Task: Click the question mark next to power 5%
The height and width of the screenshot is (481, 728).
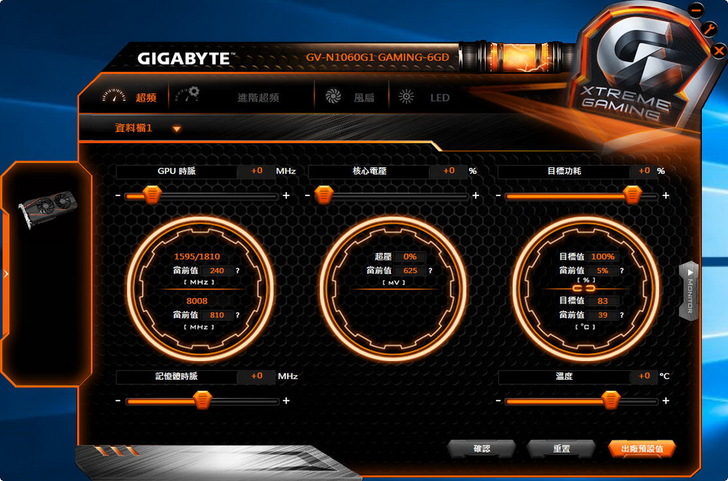Action: 622,271
